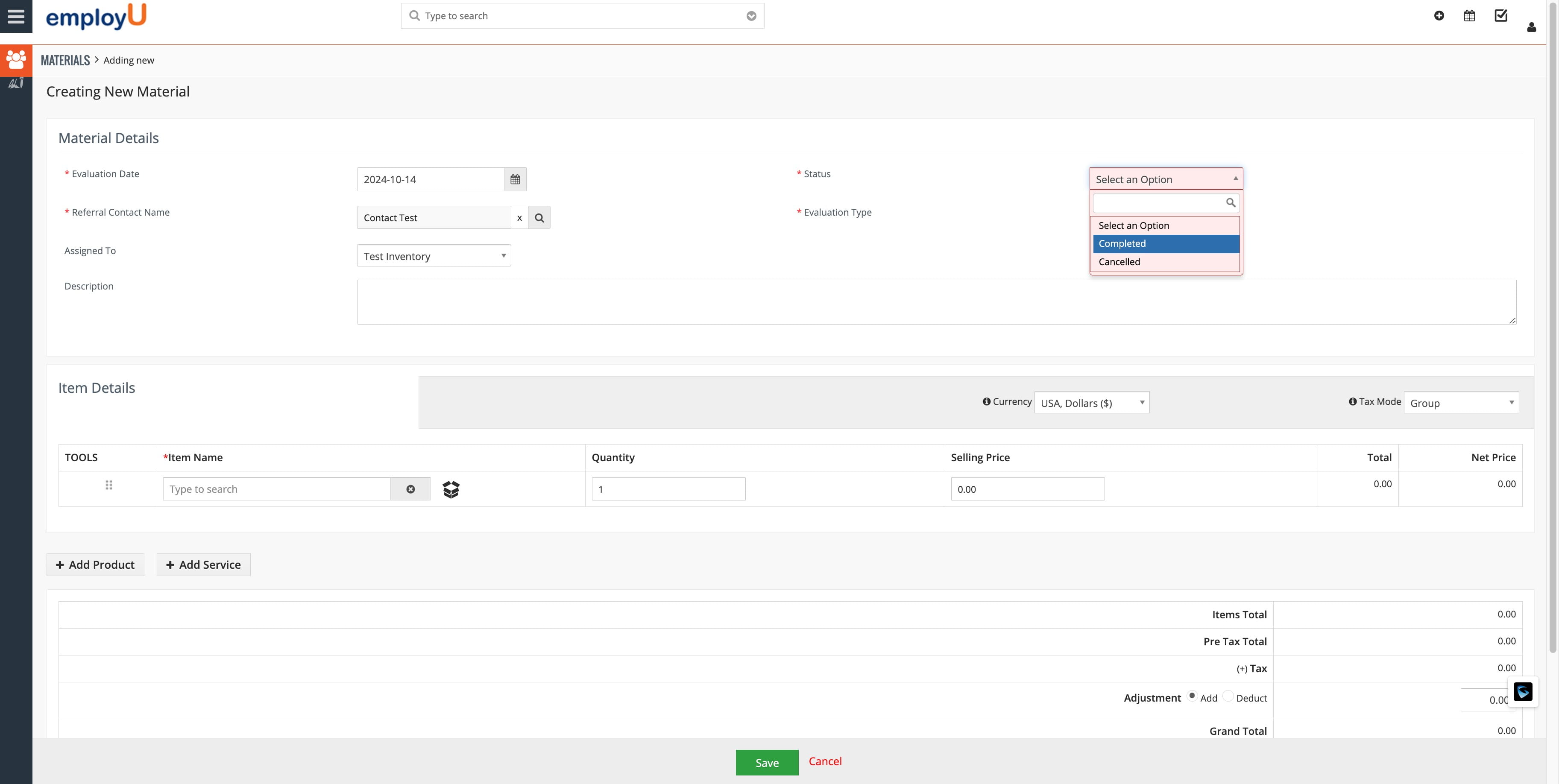This screenshot has height=784, width=1559.
Task: Choose Completed status option
Action: [x=1166, y=243]
